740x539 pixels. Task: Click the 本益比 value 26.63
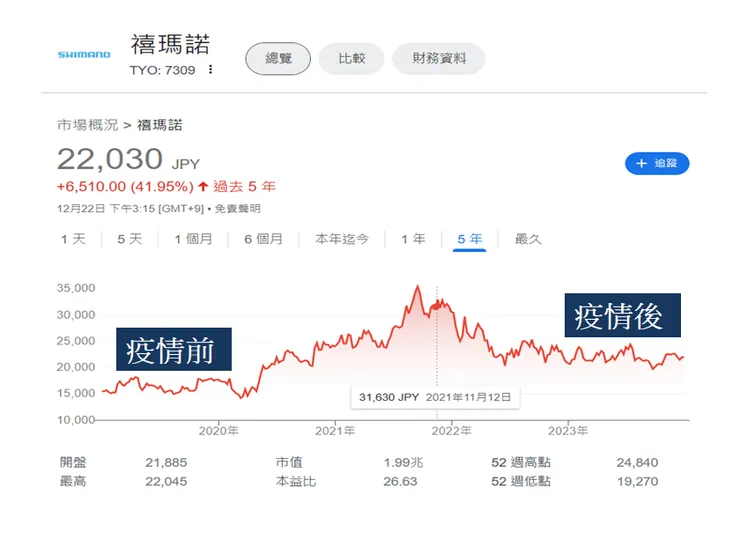pos(400,482)
